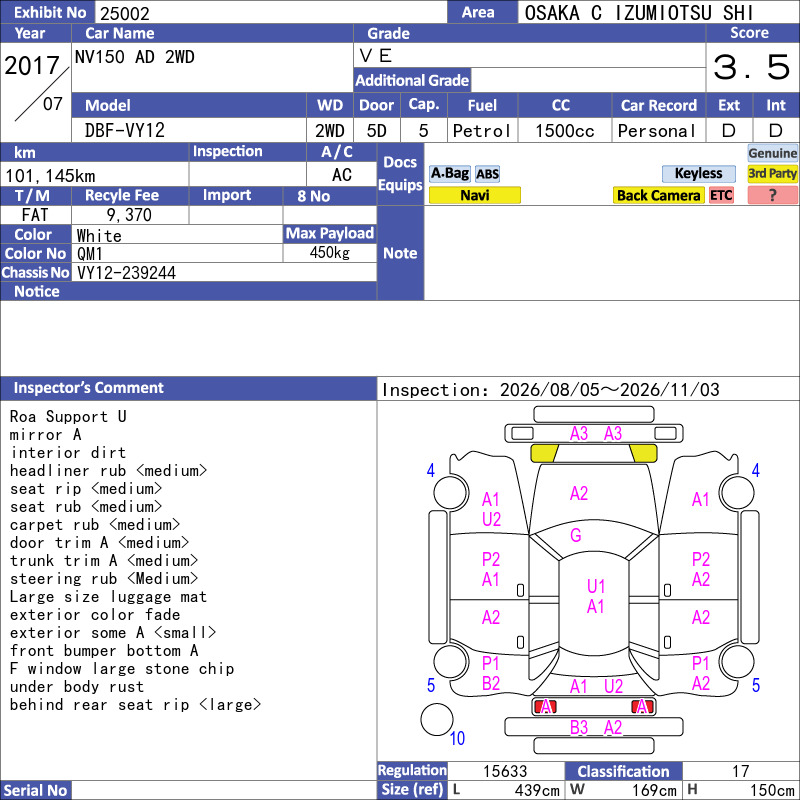
Task: Click the model code DBF-VY12
Action: click(124, 131)
